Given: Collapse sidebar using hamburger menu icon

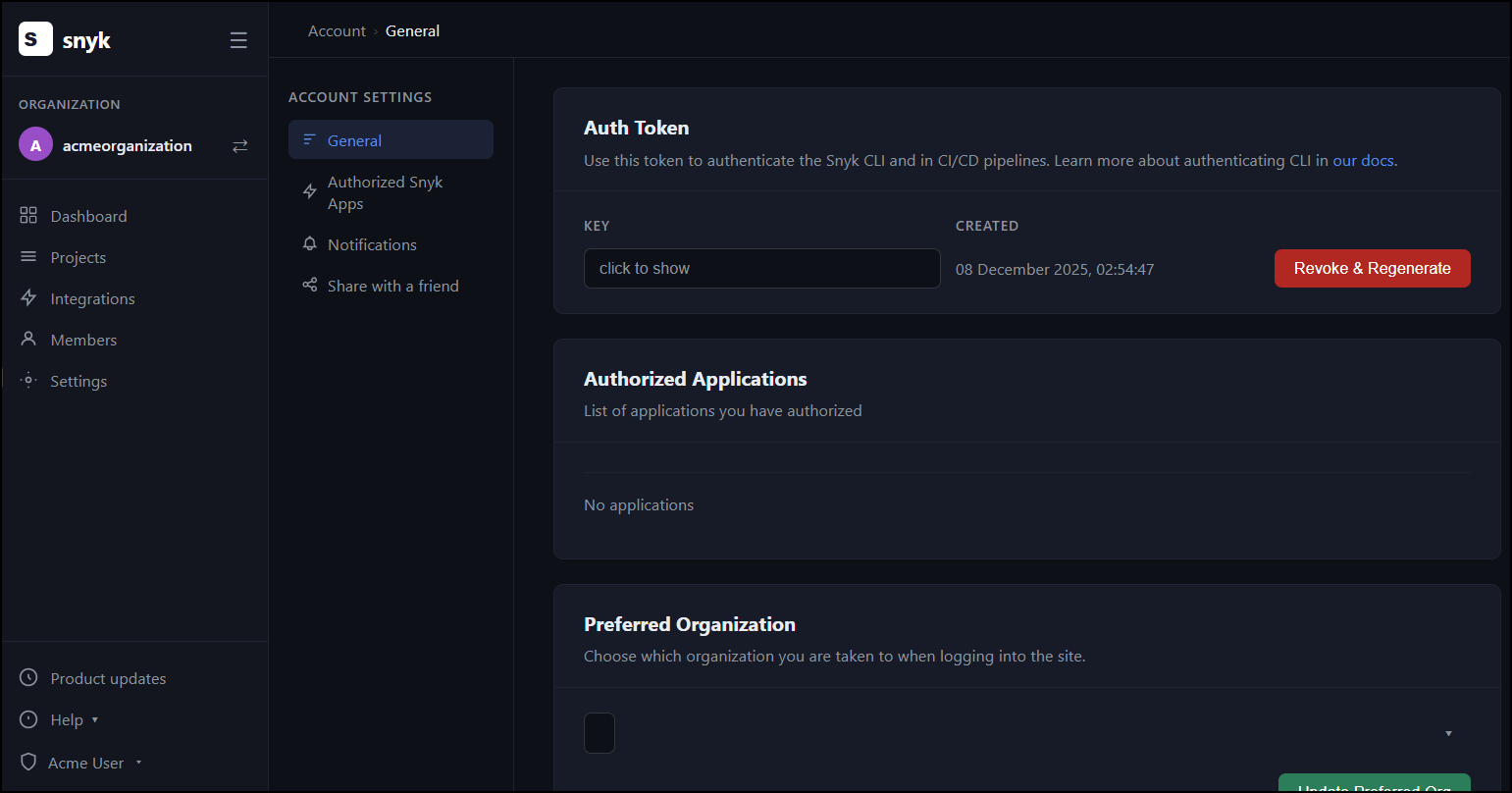Looking at the screenshot, I should coord(238,40).
